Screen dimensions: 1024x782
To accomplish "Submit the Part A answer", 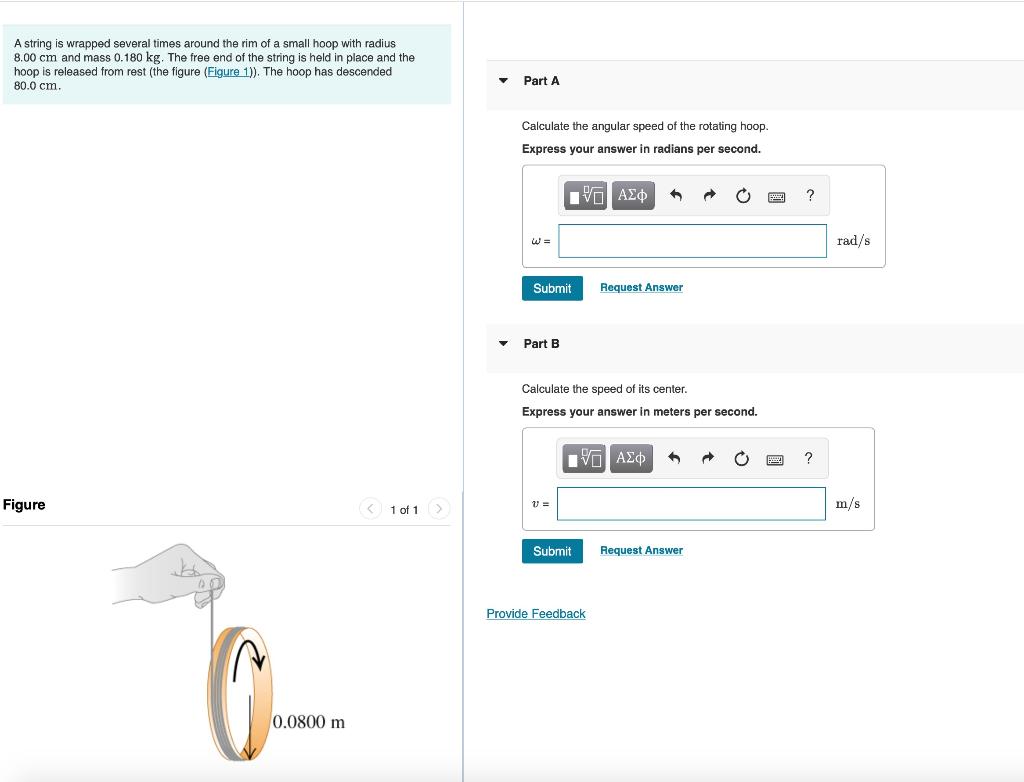I will coord(552,288).
